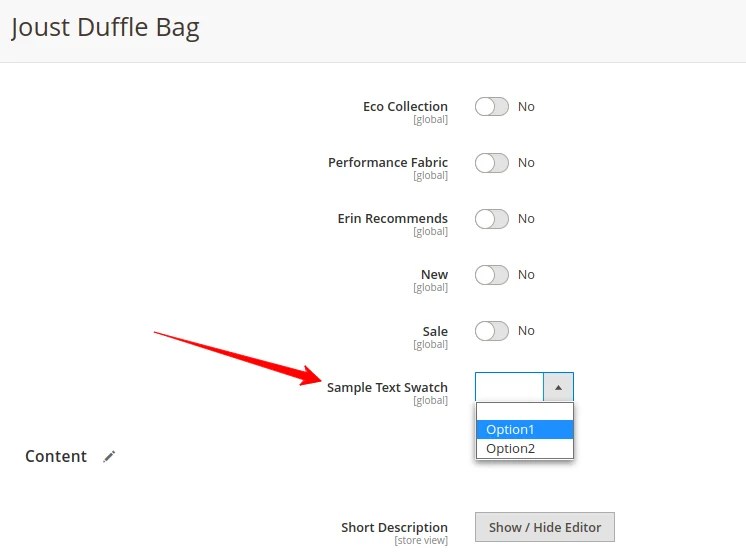746x556 pixels.
Task: Toggle the Eco Collection switch
Action: (492, 107)
